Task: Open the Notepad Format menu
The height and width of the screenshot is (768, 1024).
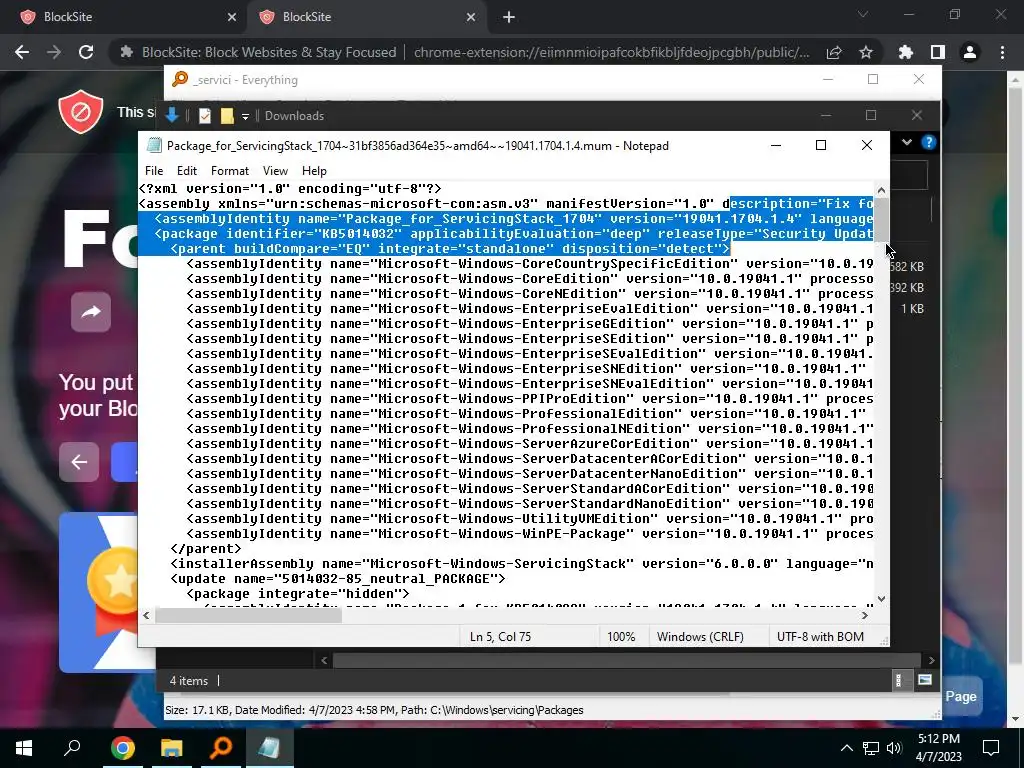Action: (230, 170)
